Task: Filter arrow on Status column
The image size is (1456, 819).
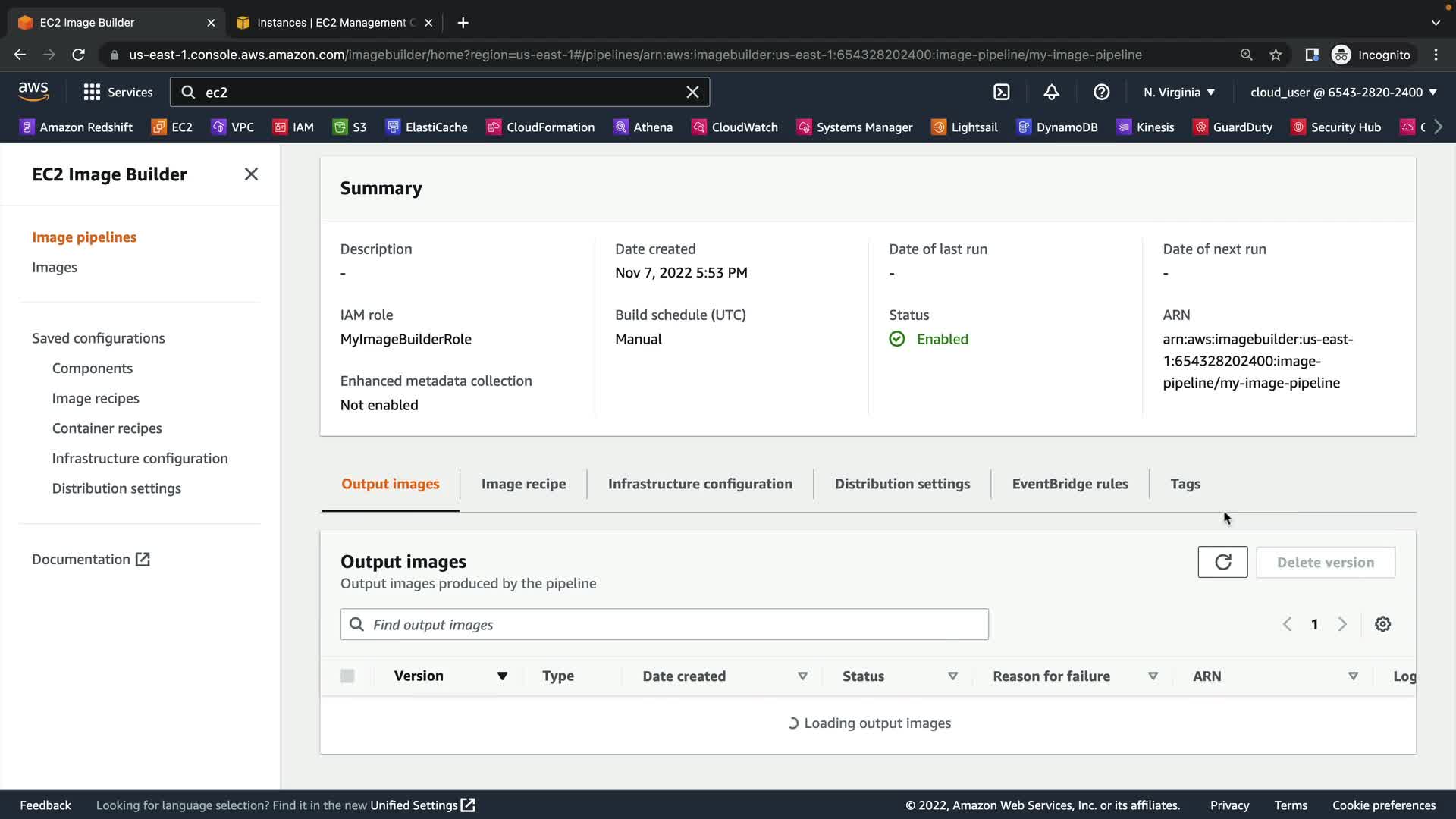Action: click(952, 676)
